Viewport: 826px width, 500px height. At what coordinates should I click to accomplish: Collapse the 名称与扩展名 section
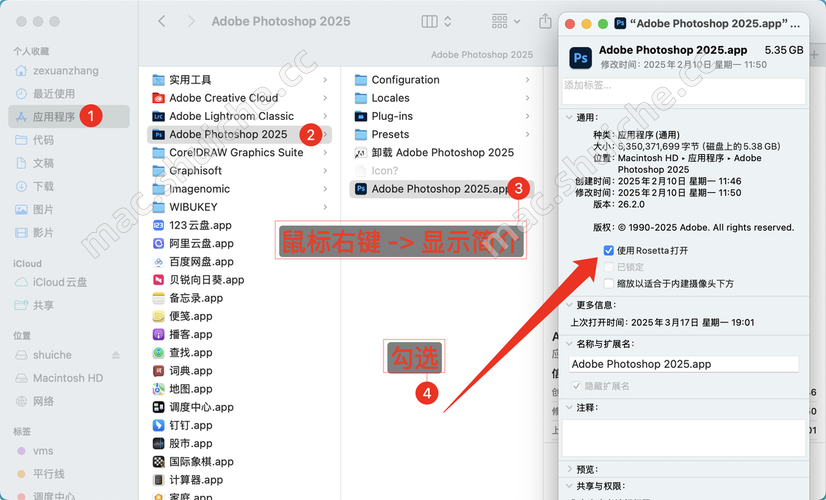[569, 344]
